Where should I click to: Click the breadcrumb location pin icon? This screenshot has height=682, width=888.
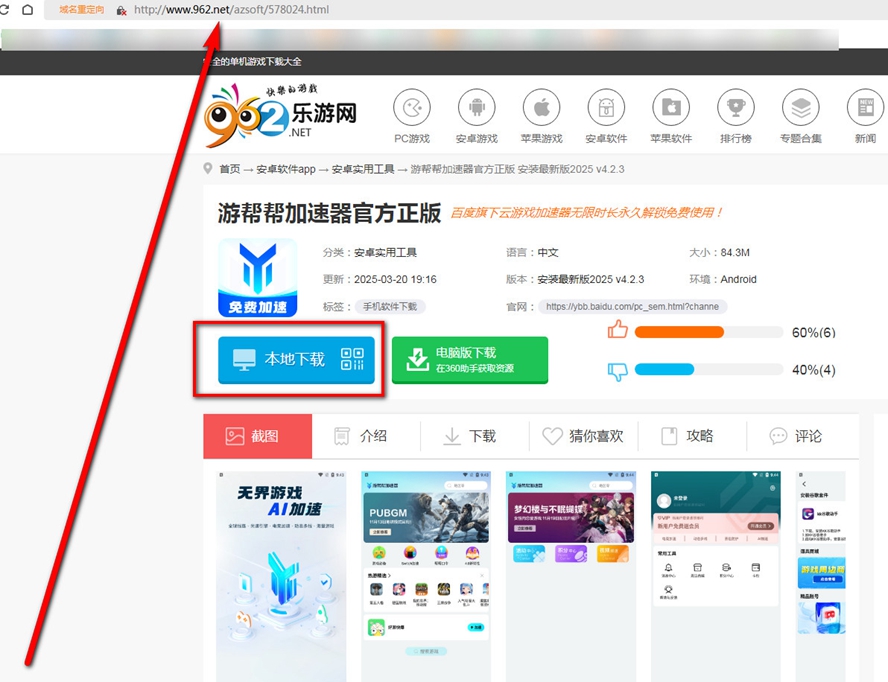(x=208, y=169)
